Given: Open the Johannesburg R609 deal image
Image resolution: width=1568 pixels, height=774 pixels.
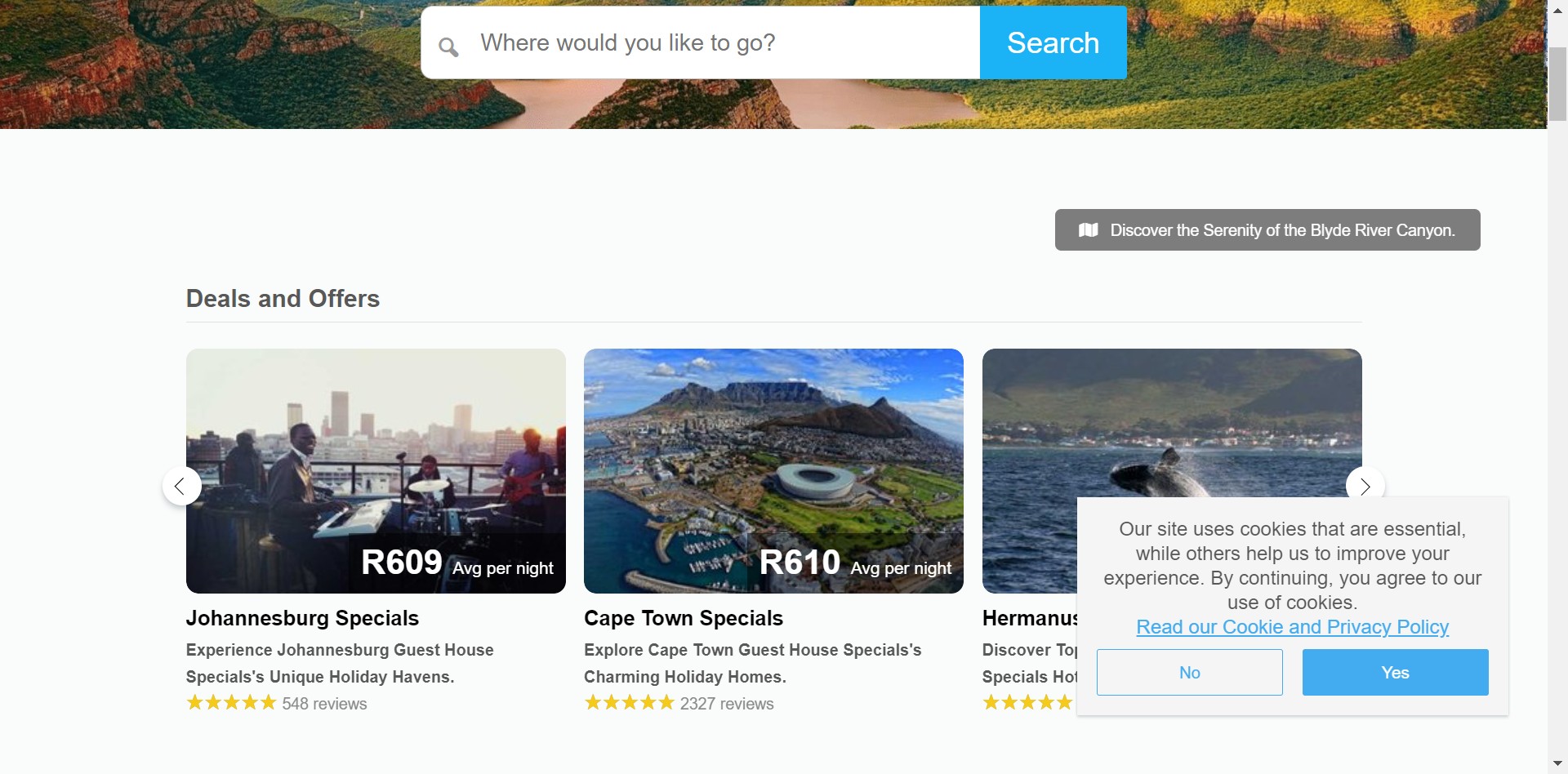Looking at the screenshot, I should tap(376, 457).
